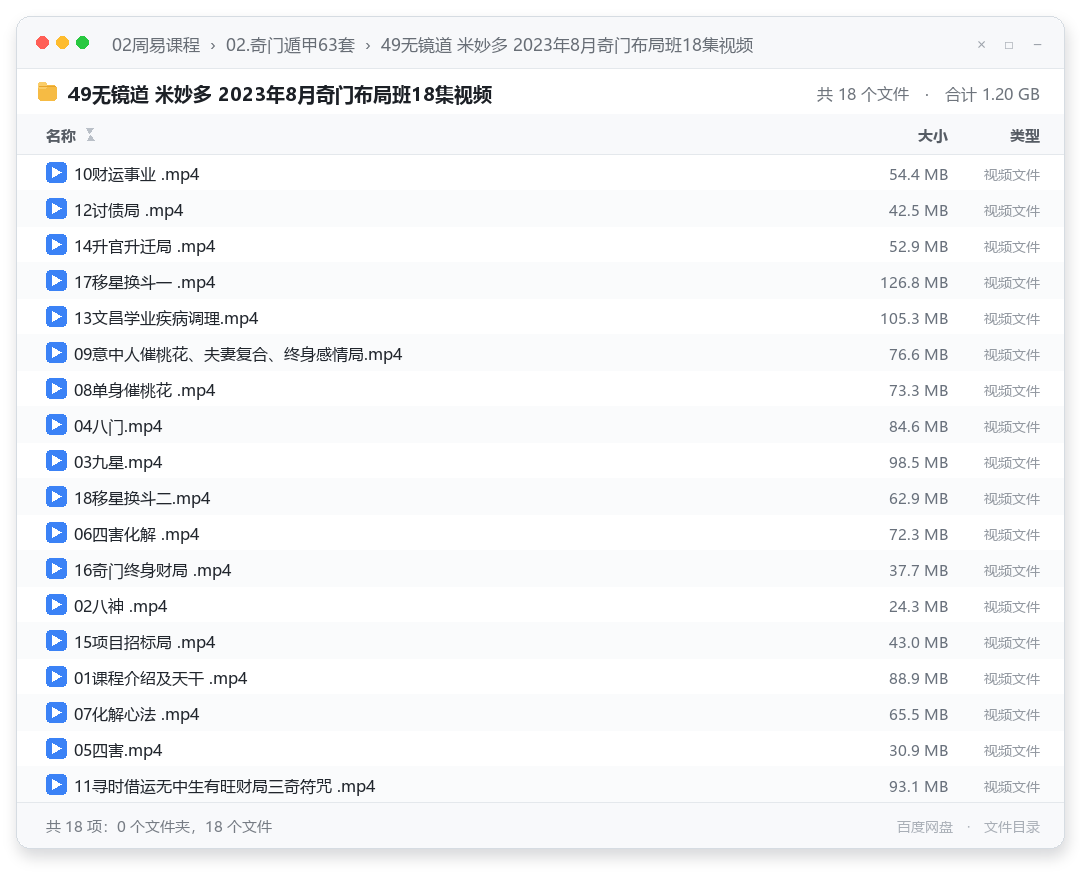This screenshot has width=1080, height=872.
Task: Click the gray X window button
Action: coord(982,45)
